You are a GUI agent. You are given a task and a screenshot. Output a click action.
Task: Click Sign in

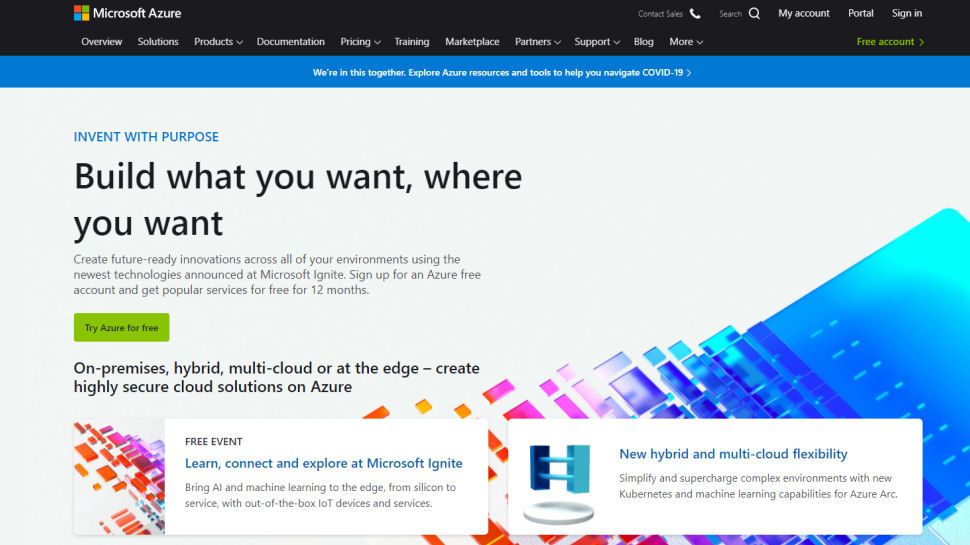coord(906,13)
